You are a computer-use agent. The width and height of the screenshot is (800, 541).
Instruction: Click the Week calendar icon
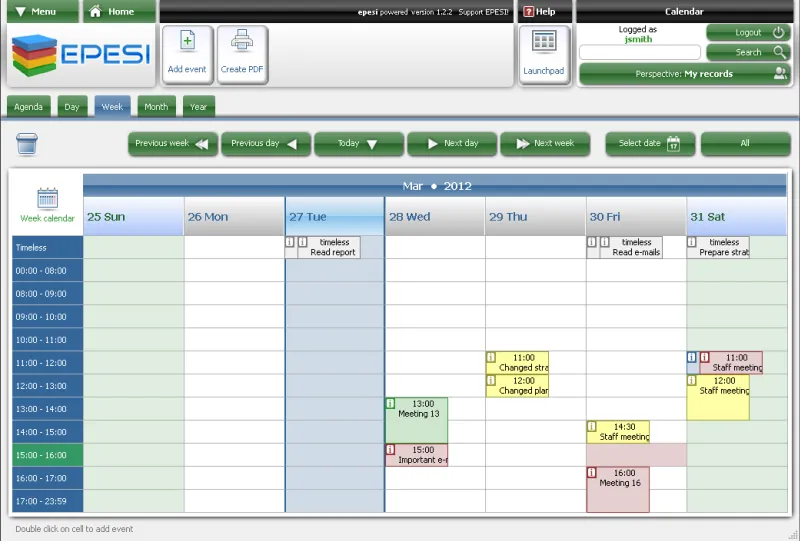tap(47, 199)
